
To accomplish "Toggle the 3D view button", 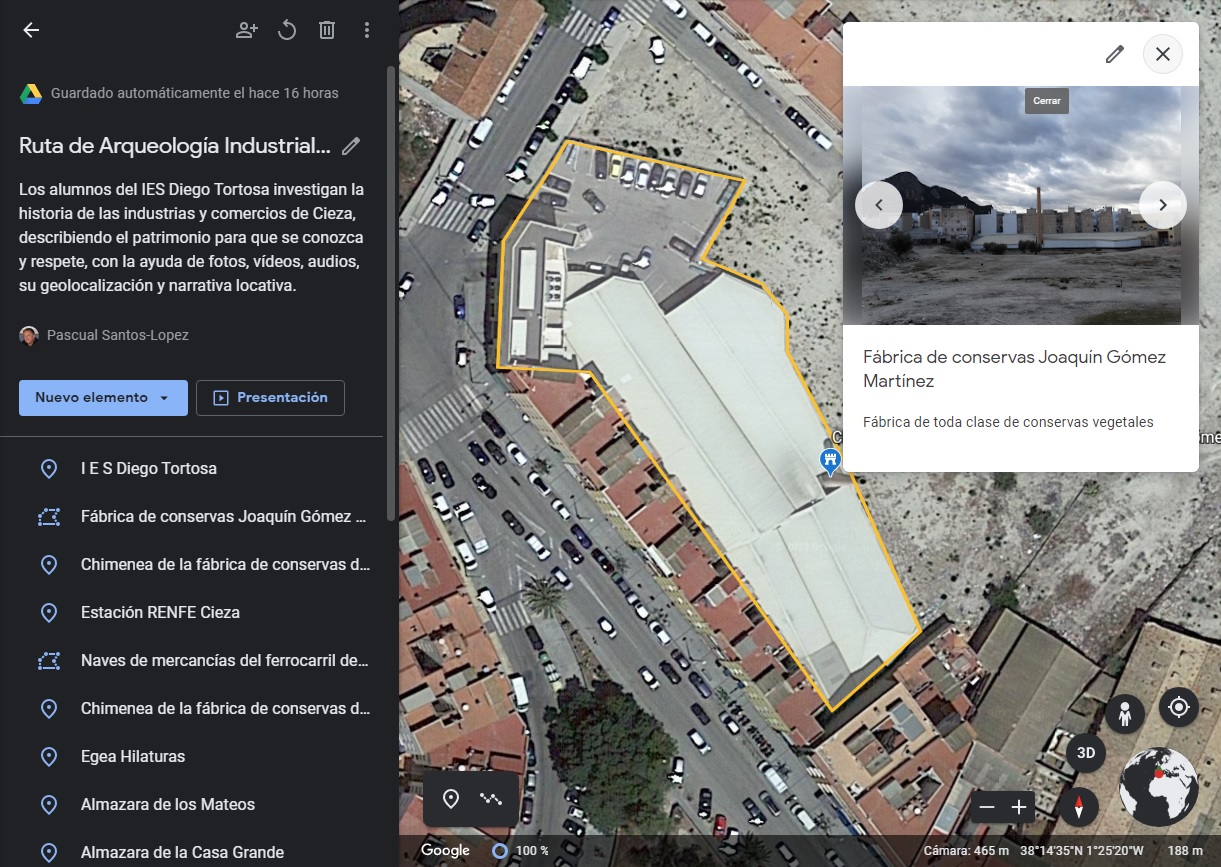I will pos(1085,753).
